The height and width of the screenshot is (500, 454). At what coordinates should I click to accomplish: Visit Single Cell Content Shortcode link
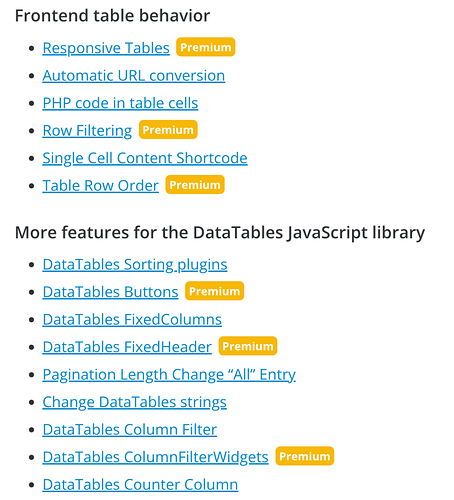point(145,158)
